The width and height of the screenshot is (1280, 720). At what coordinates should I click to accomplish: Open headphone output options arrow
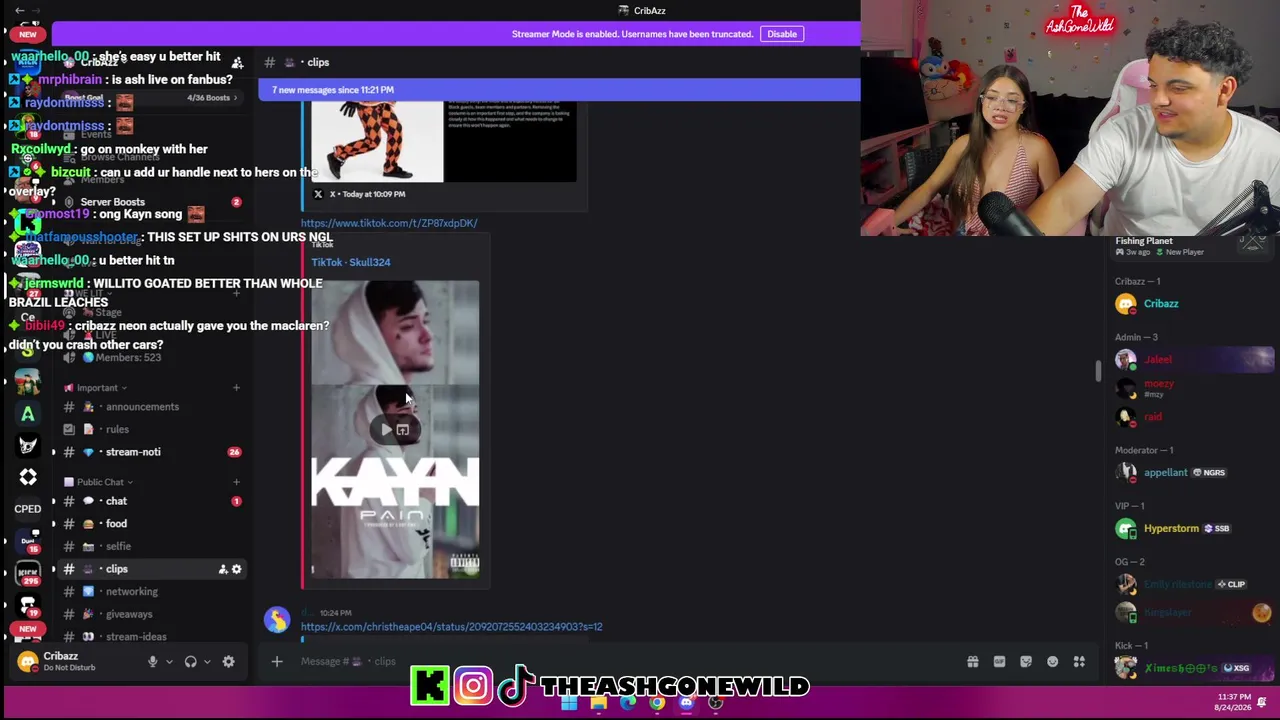[207, 661]
